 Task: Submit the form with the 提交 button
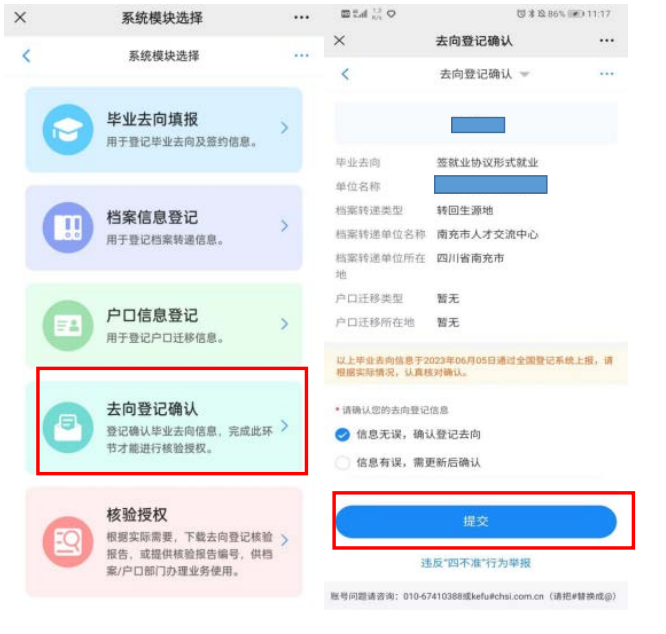tap(476, 521)
